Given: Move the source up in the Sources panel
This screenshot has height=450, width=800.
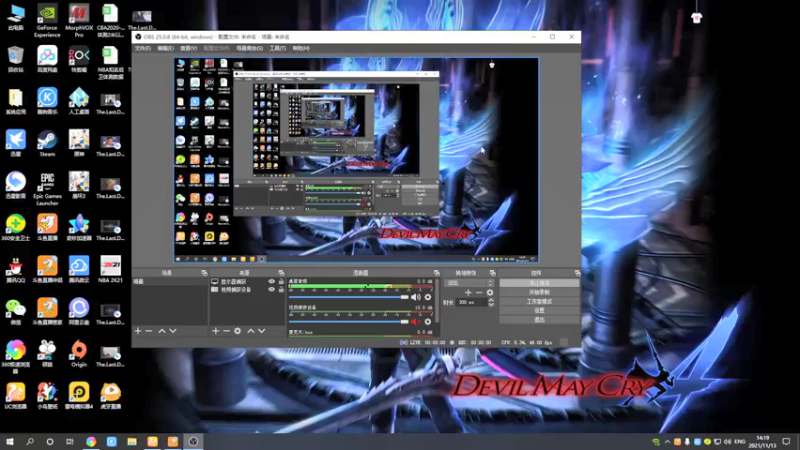Looking at the screenshot, I should [251, 331].
